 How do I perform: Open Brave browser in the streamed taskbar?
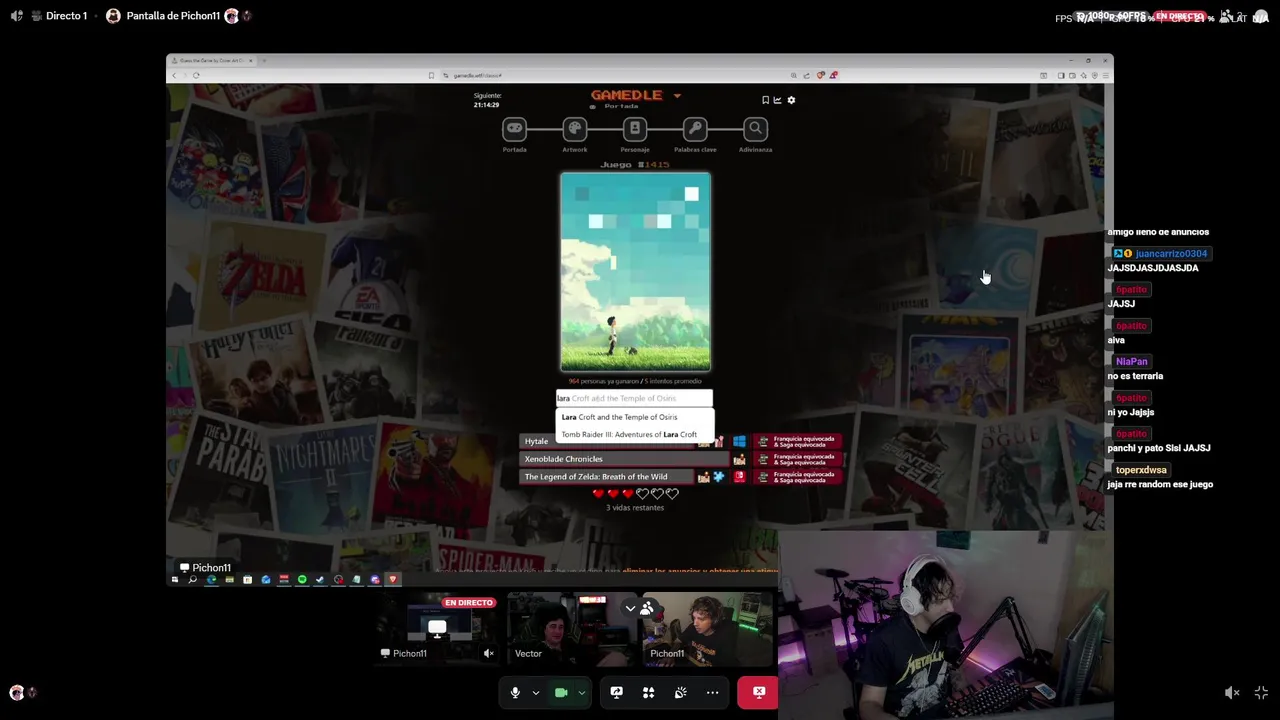point(393,579)
